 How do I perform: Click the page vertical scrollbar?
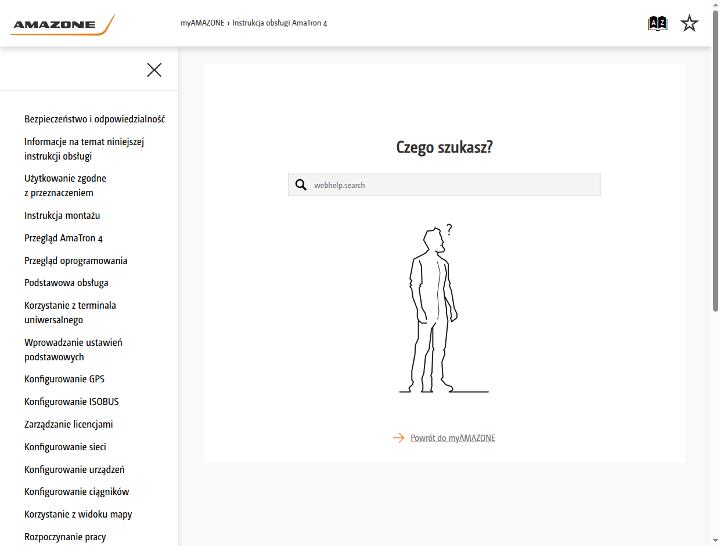pyautogui.click(x=715, y=161)
